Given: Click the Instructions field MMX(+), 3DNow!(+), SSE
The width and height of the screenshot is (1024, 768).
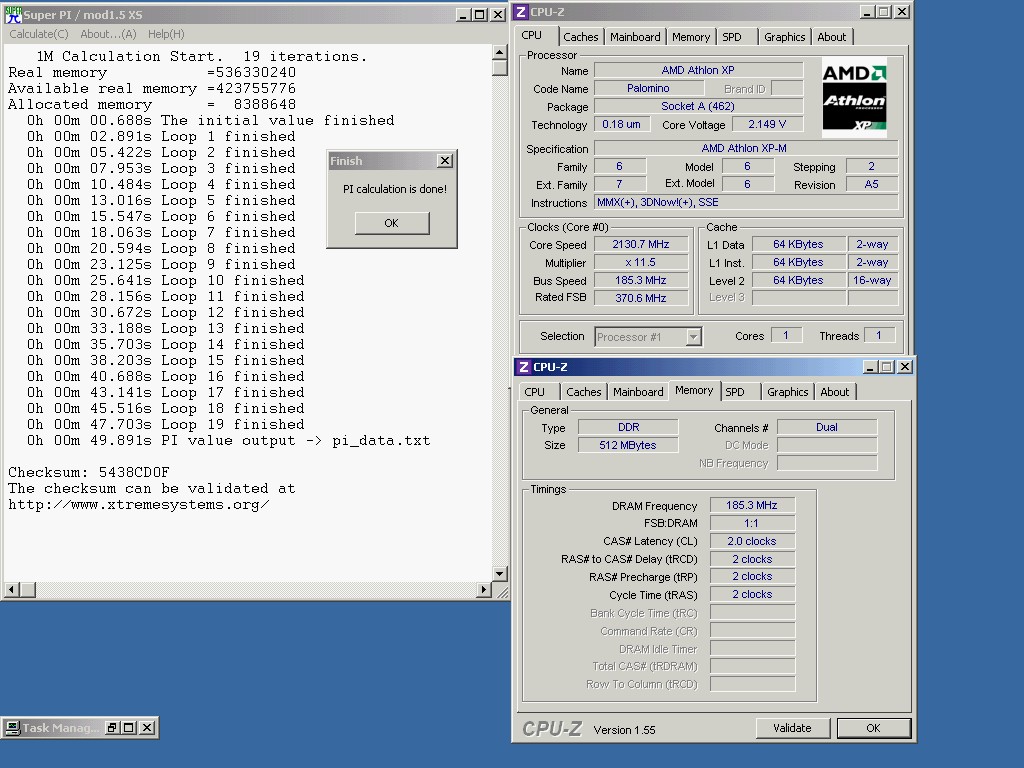Looking at the screenshot, I should [745, 202].
